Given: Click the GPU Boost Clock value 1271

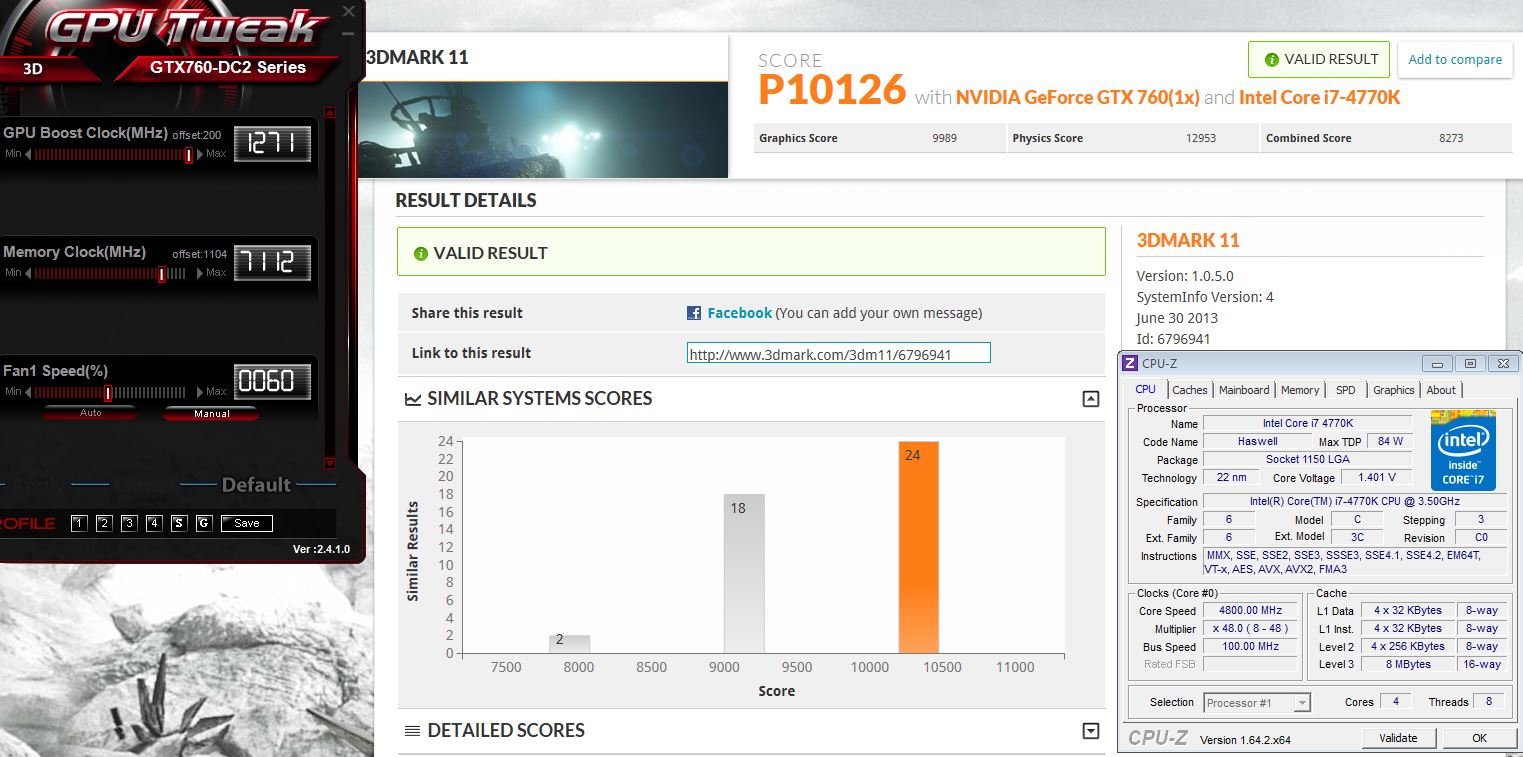Looking at the screenshot, I should (x=272, y=144).
